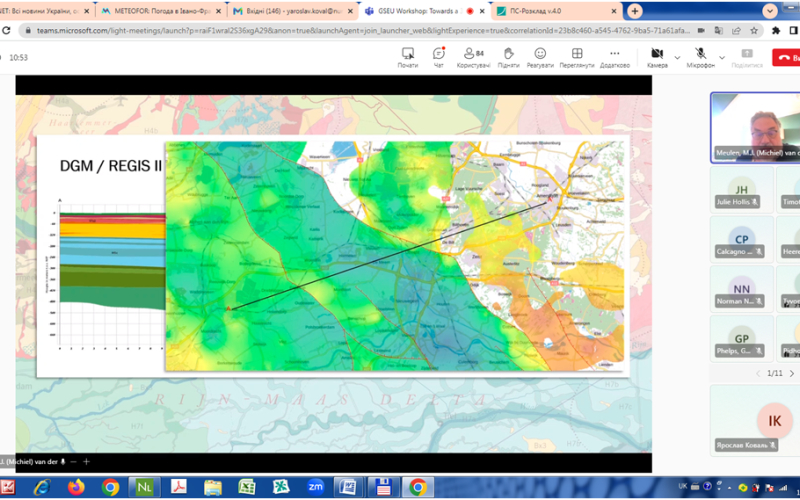Go to next participants page arrow
Viewport: 800px width, 500px height.
coord(792,373)
